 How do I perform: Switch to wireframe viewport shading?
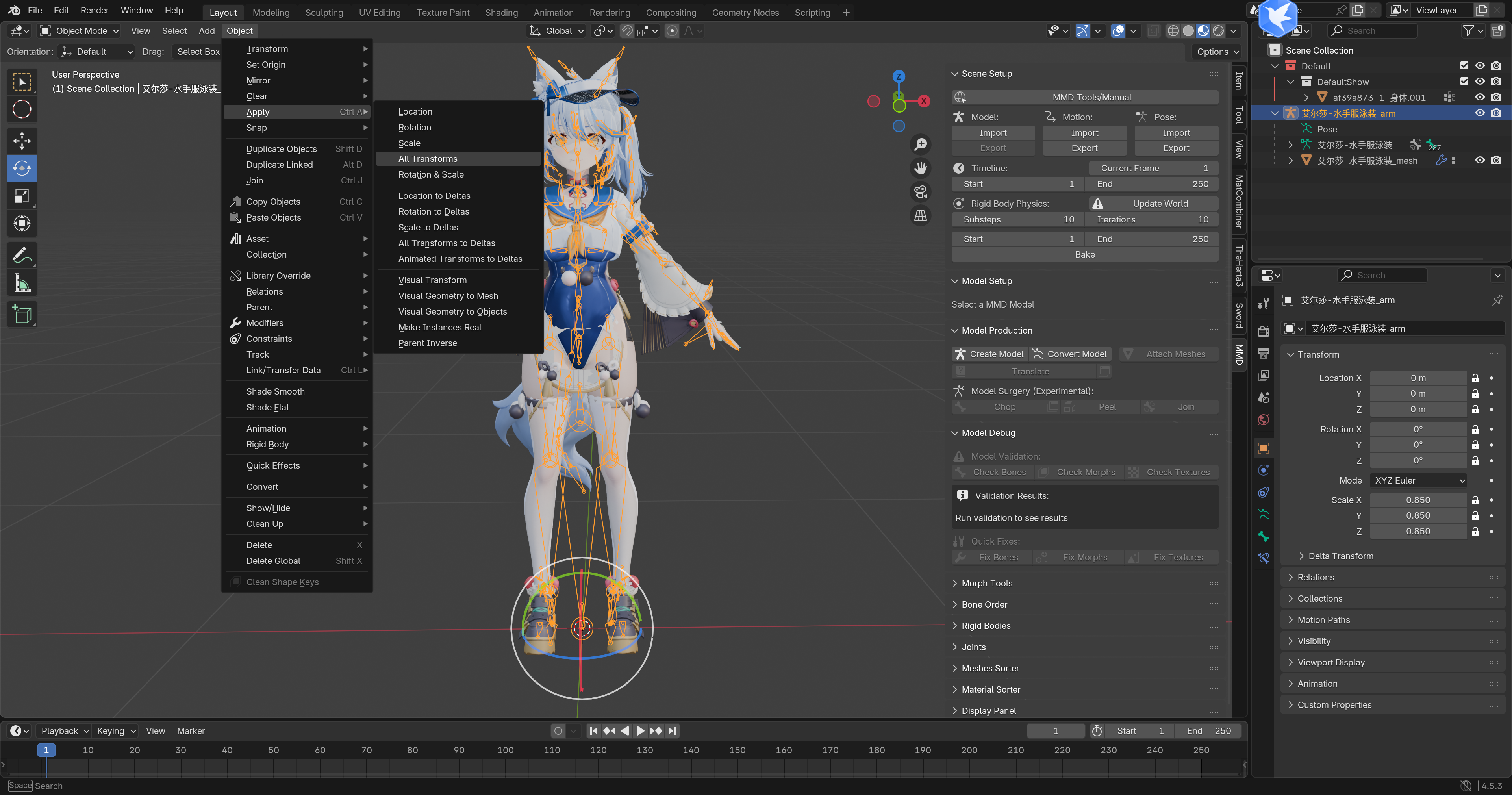1173,31
